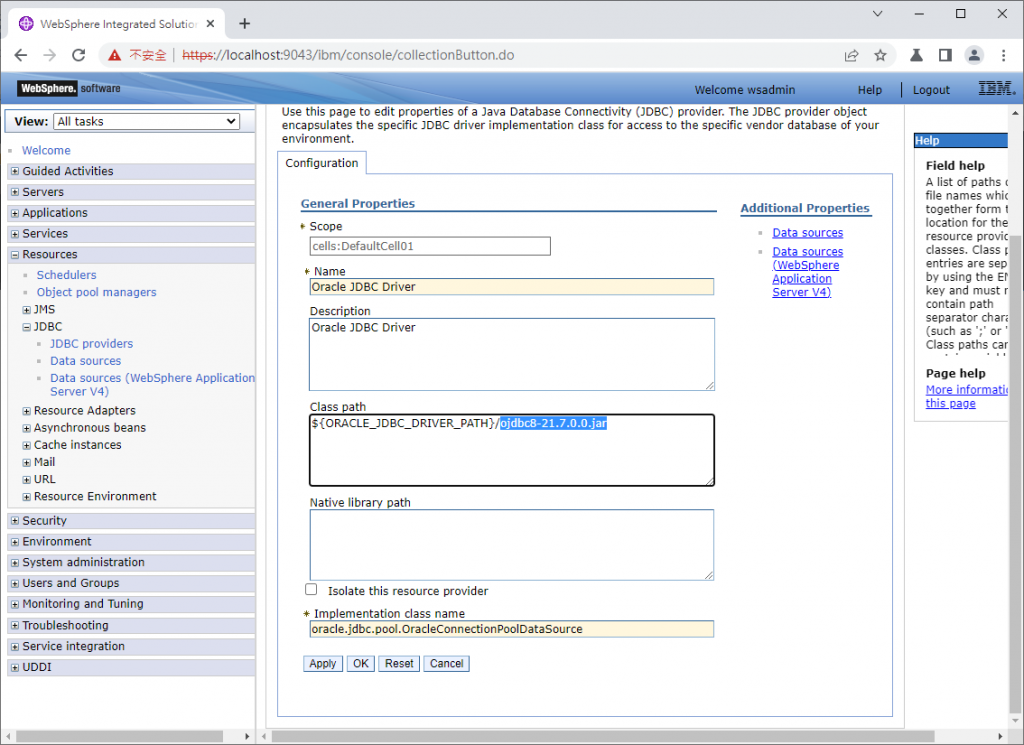Go forward to the next browser page
The height and width of the screenshot is (745, 1024).
[x=50, y=55]
